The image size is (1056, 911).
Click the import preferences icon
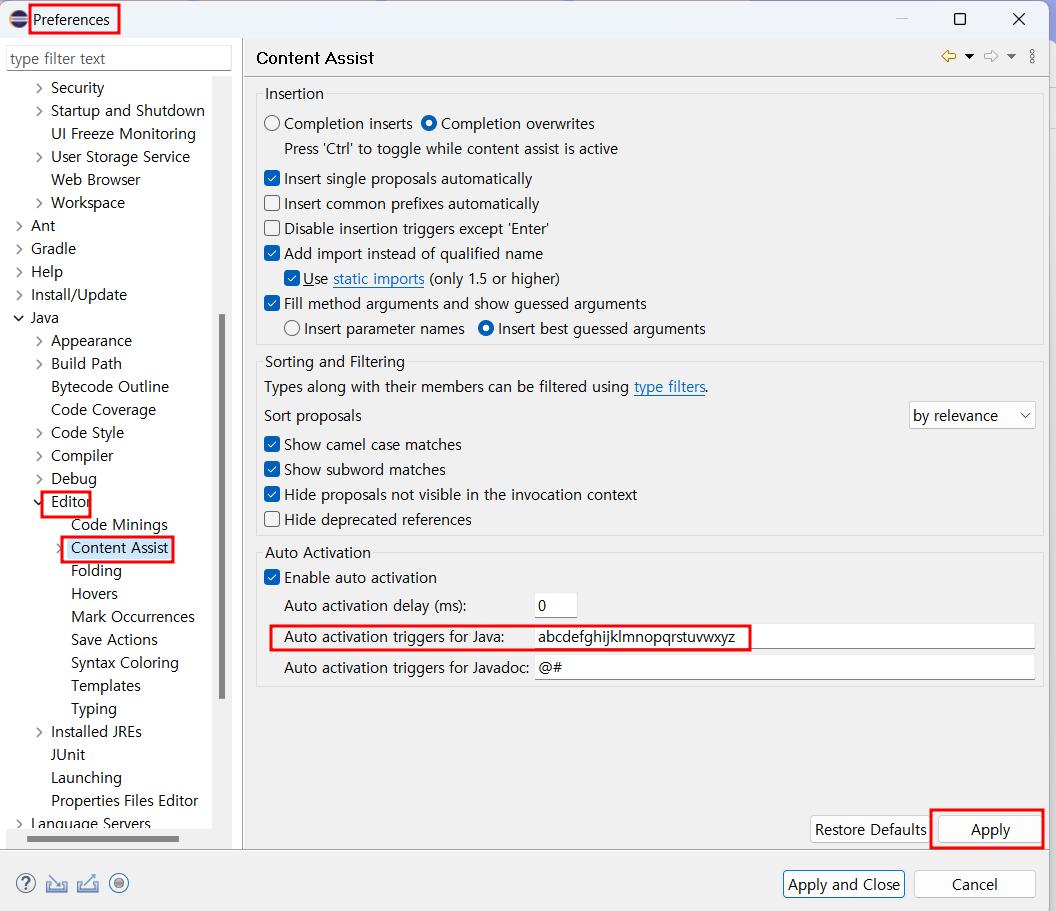(x=57, y=883)
